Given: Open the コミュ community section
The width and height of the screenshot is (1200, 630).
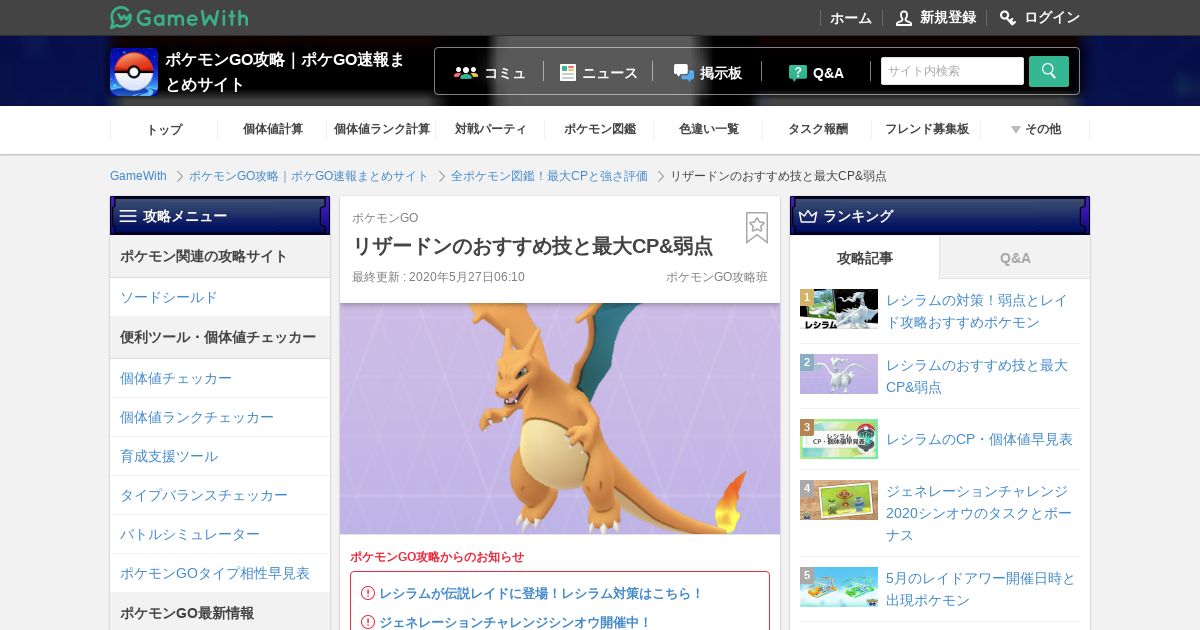Looking at the screenshot, I should coord(490,72).
